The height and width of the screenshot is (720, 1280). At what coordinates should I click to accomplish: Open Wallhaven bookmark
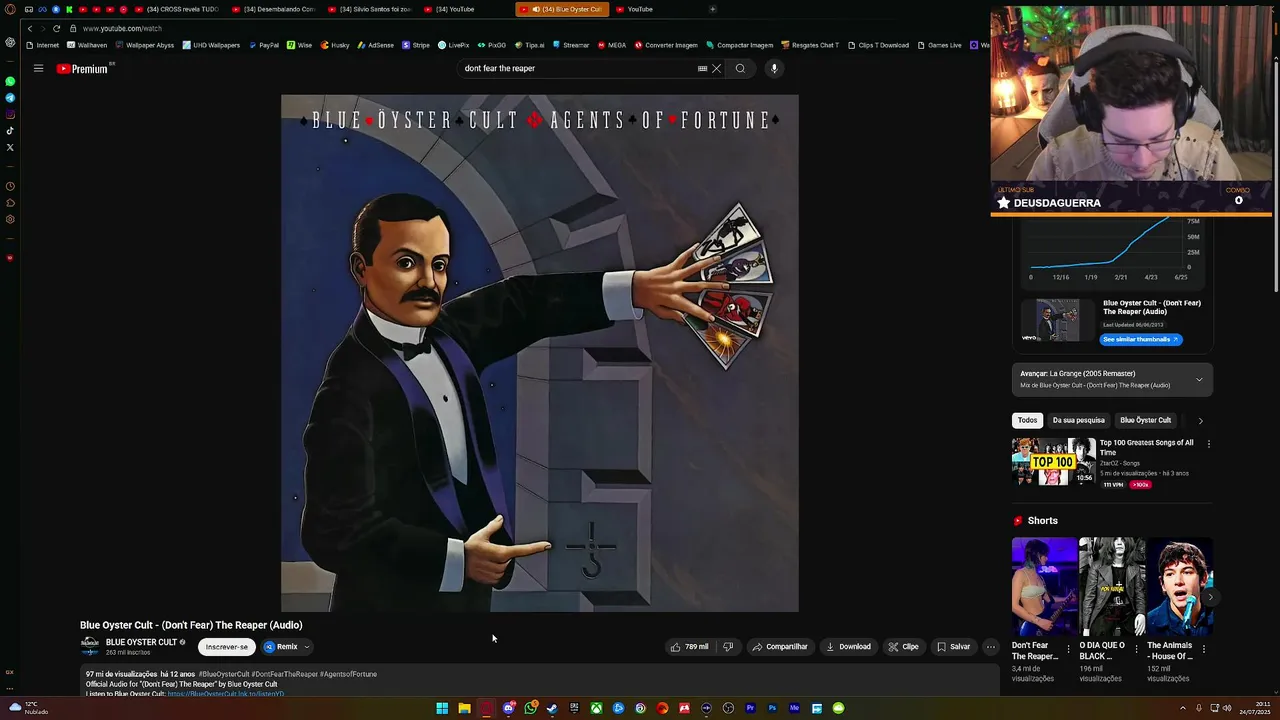point(87,45)
